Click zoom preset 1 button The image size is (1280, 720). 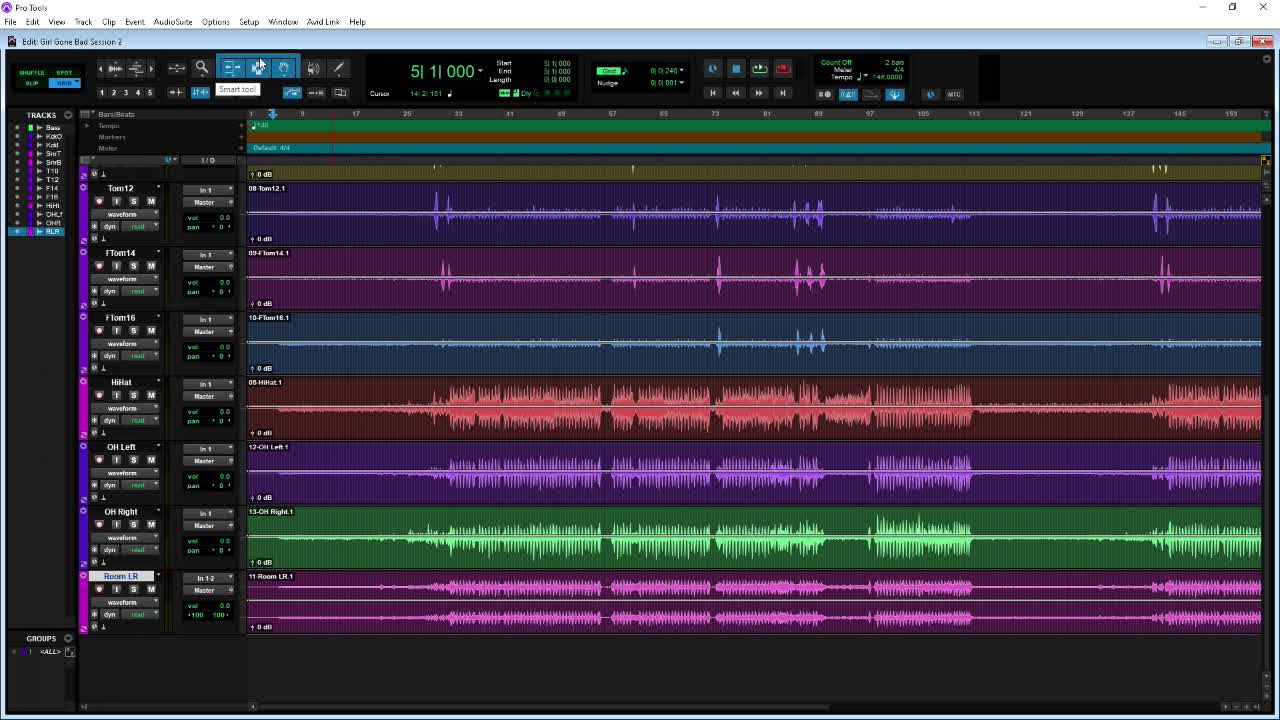coord(101,93)
